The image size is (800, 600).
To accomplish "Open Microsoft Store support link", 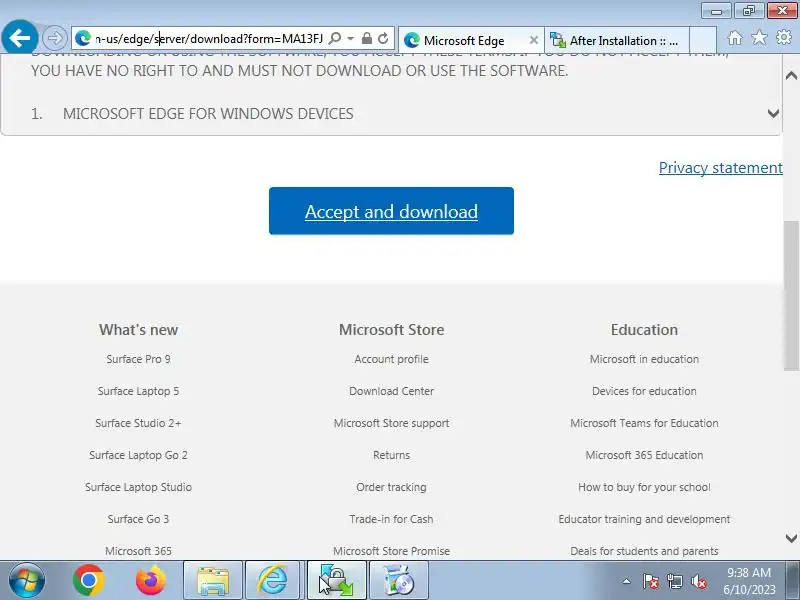I will [x=391, y=423].
